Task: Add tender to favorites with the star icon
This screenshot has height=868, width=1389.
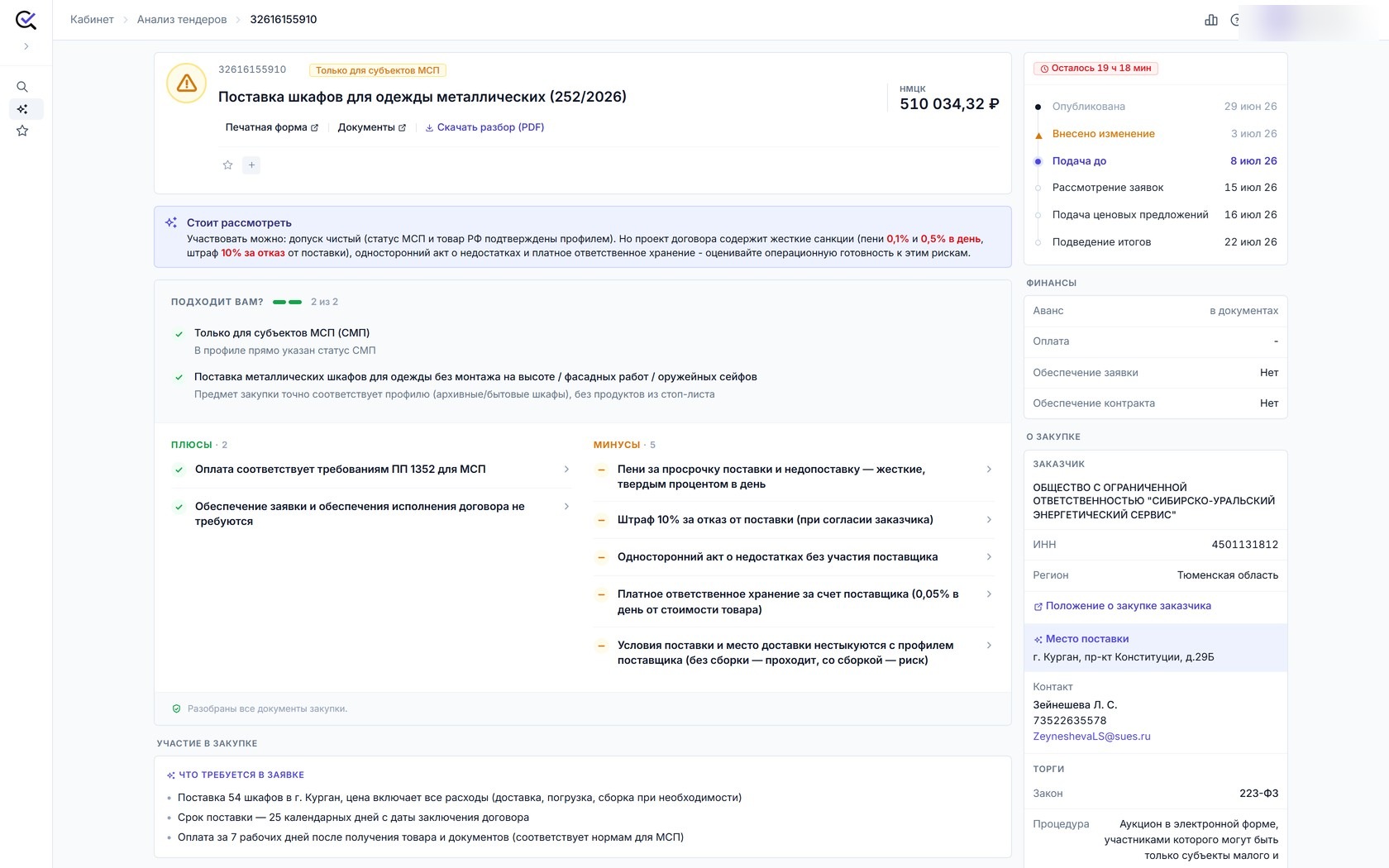Action: [228, 165]
